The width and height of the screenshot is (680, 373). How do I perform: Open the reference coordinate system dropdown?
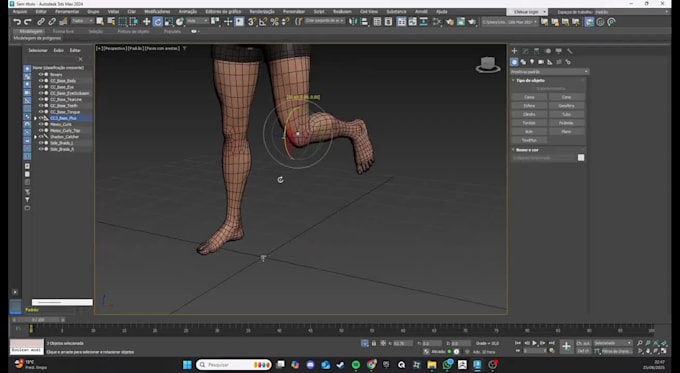[197, 21]
